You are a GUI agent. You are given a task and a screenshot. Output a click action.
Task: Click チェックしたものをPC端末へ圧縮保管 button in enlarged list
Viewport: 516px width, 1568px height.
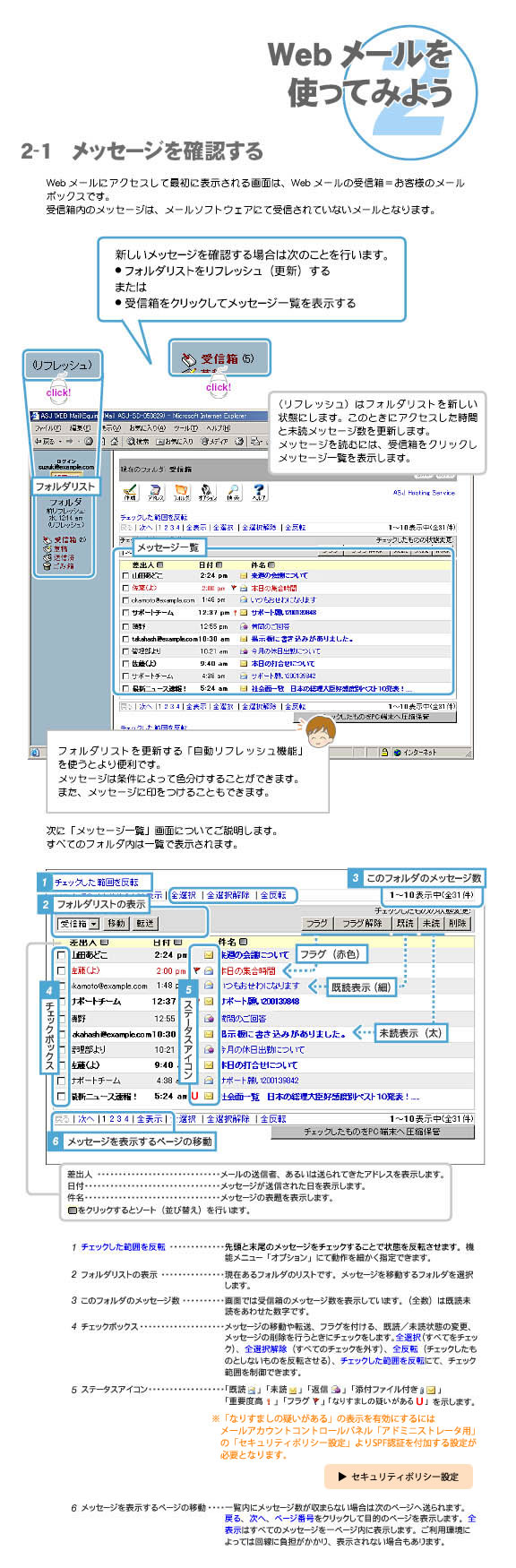pos(372,1132)
